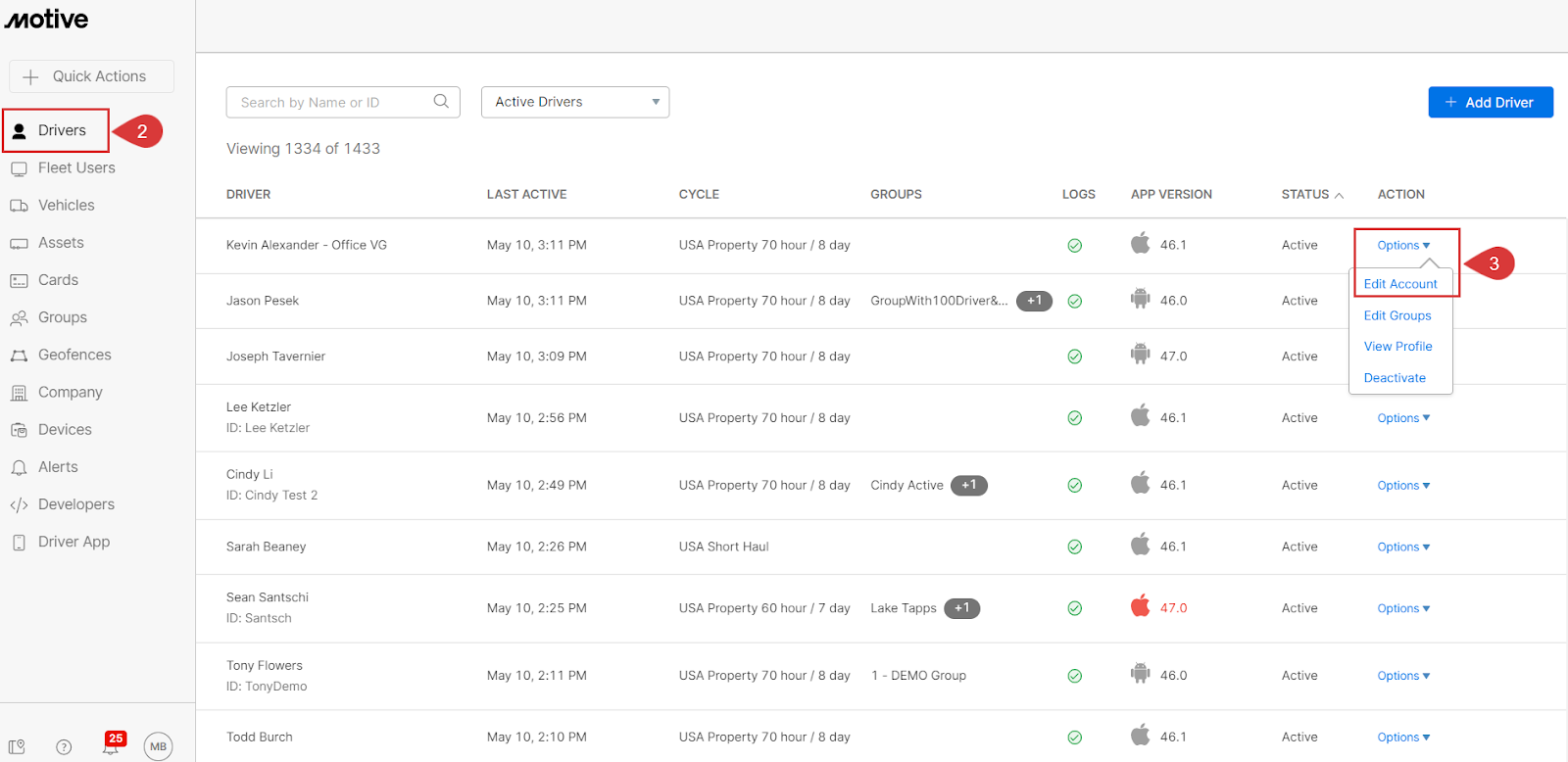Click logs checkmark for Tony Flowers

click(1074, 676)
